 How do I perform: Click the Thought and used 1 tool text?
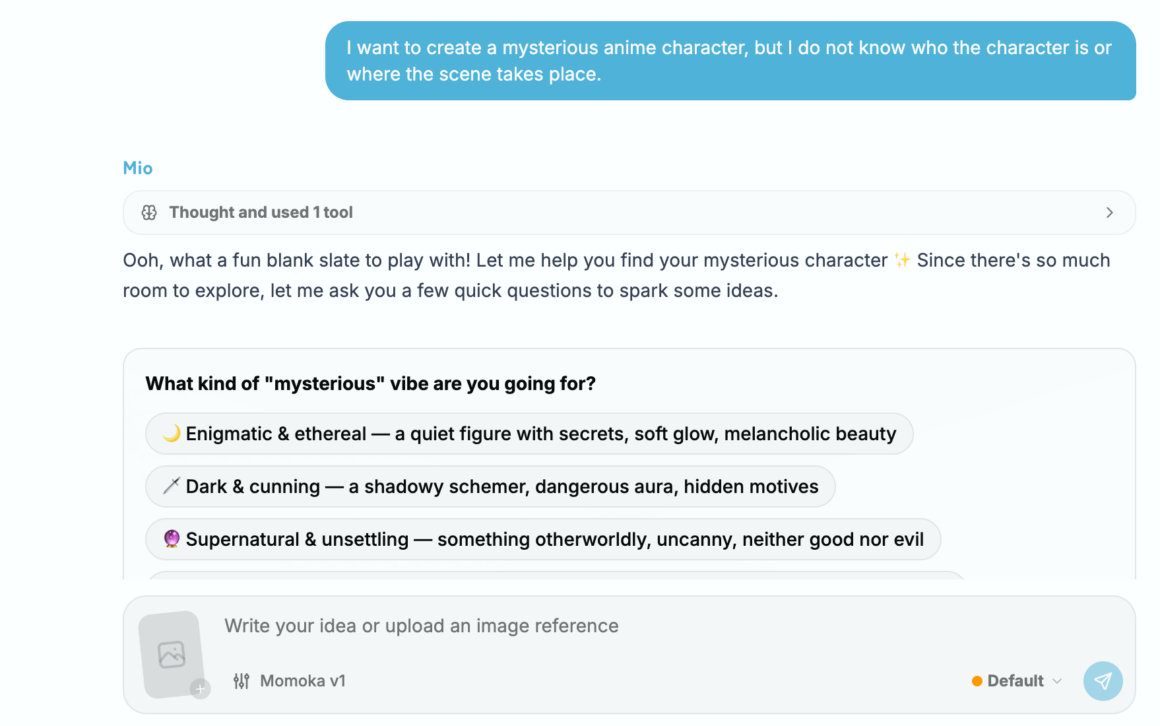(260, 212)
